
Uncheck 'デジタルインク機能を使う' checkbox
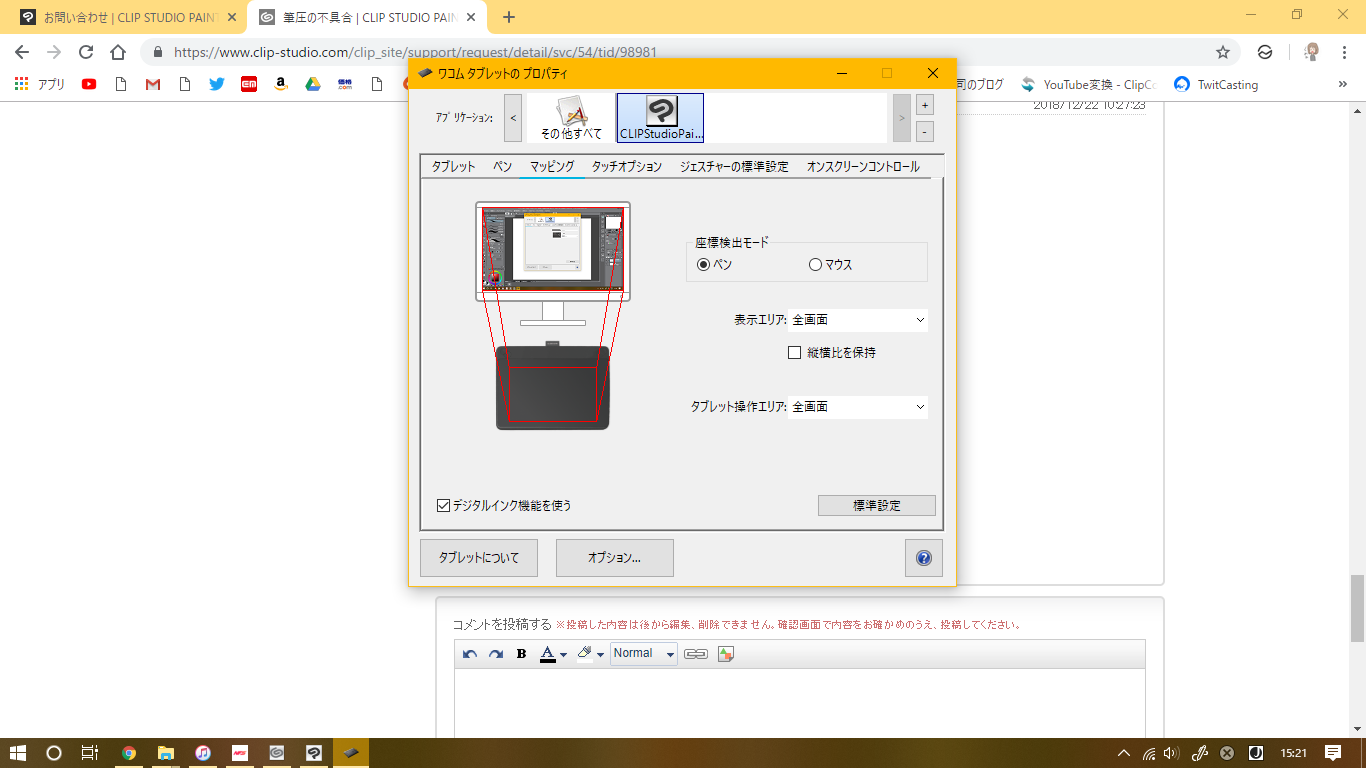pos(444,506)
